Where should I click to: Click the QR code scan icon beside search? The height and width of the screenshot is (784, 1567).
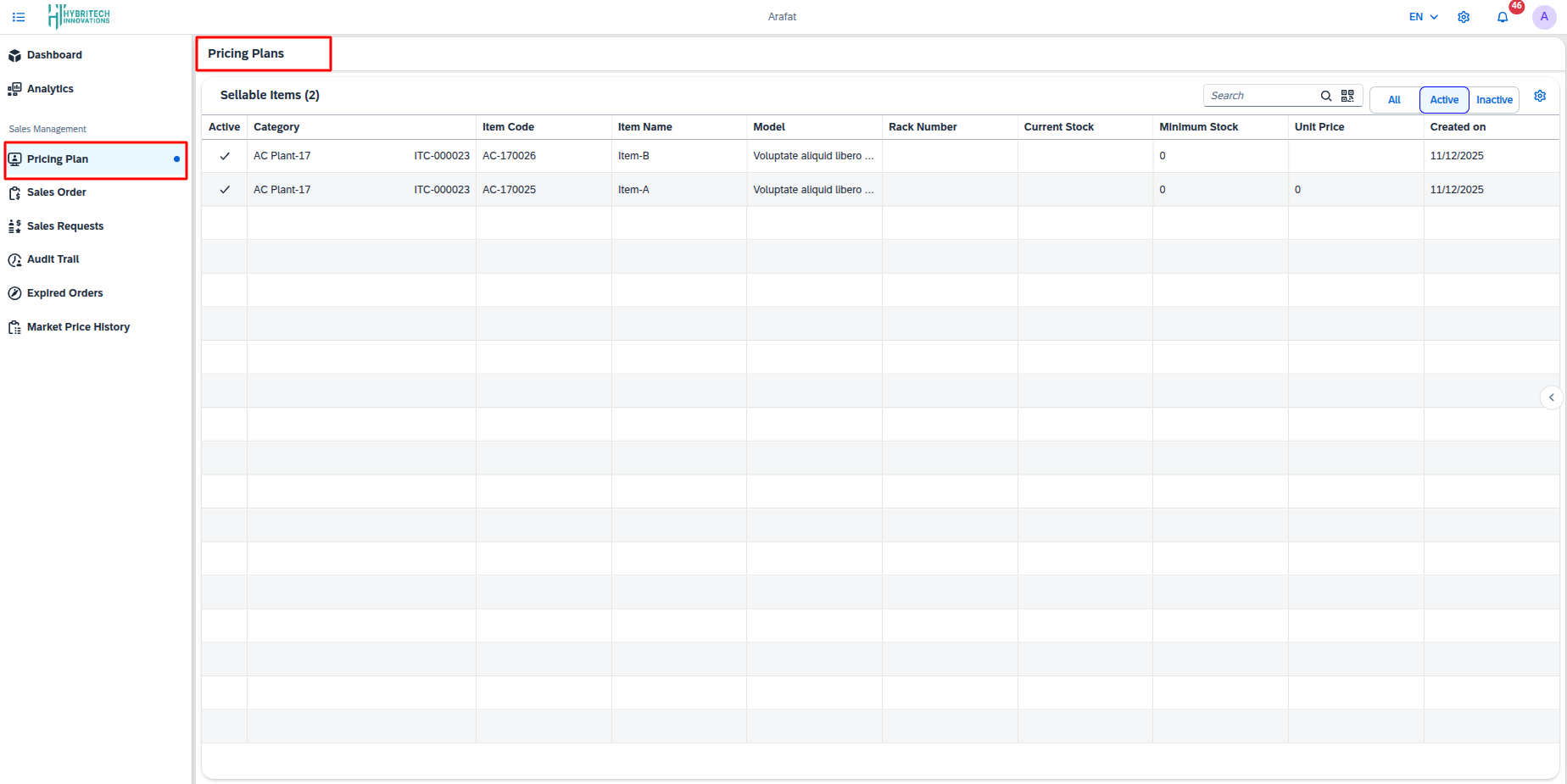pyautogui.click(x=1347, y=96)
